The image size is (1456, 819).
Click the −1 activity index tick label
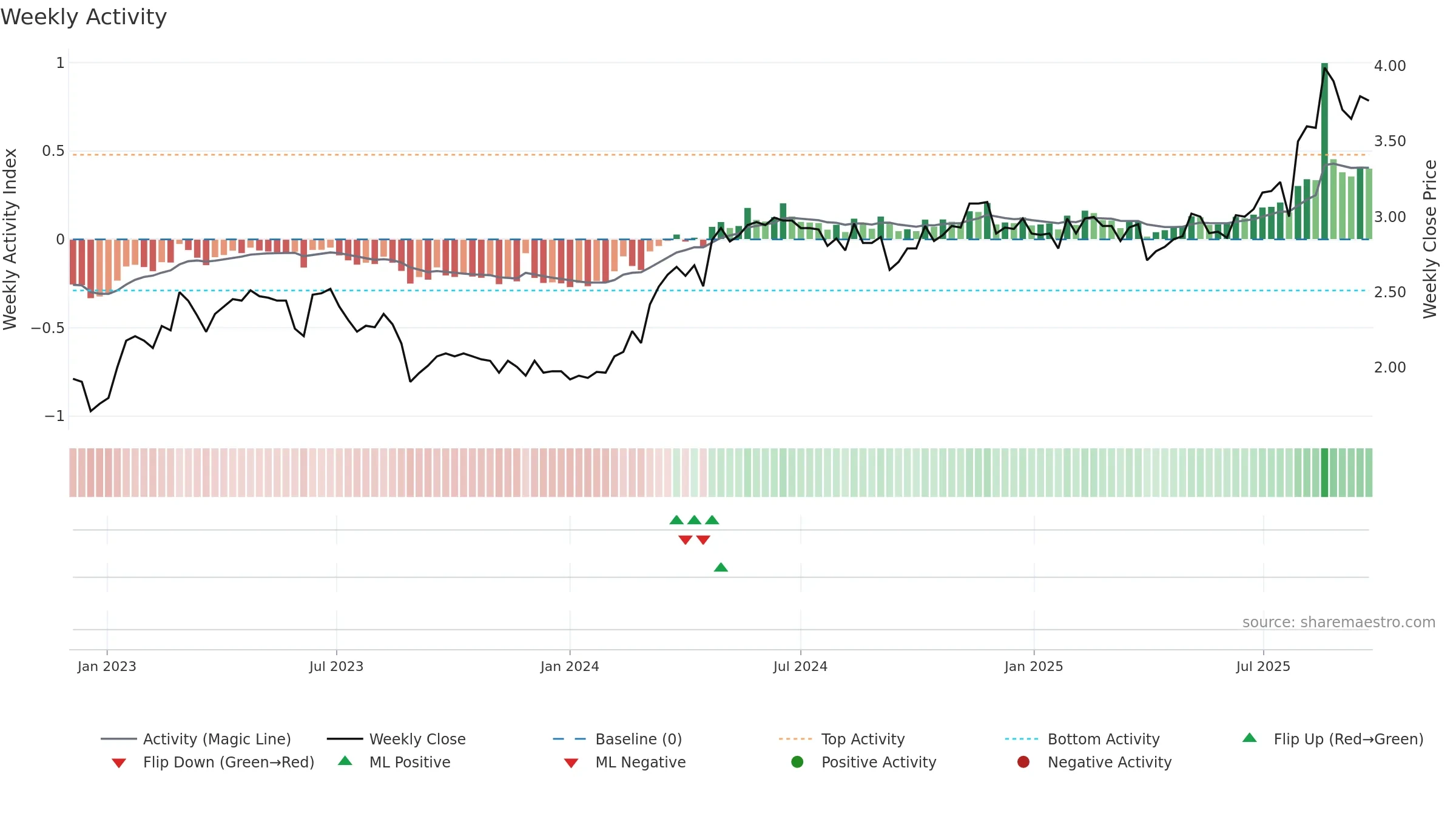(55, 416)
